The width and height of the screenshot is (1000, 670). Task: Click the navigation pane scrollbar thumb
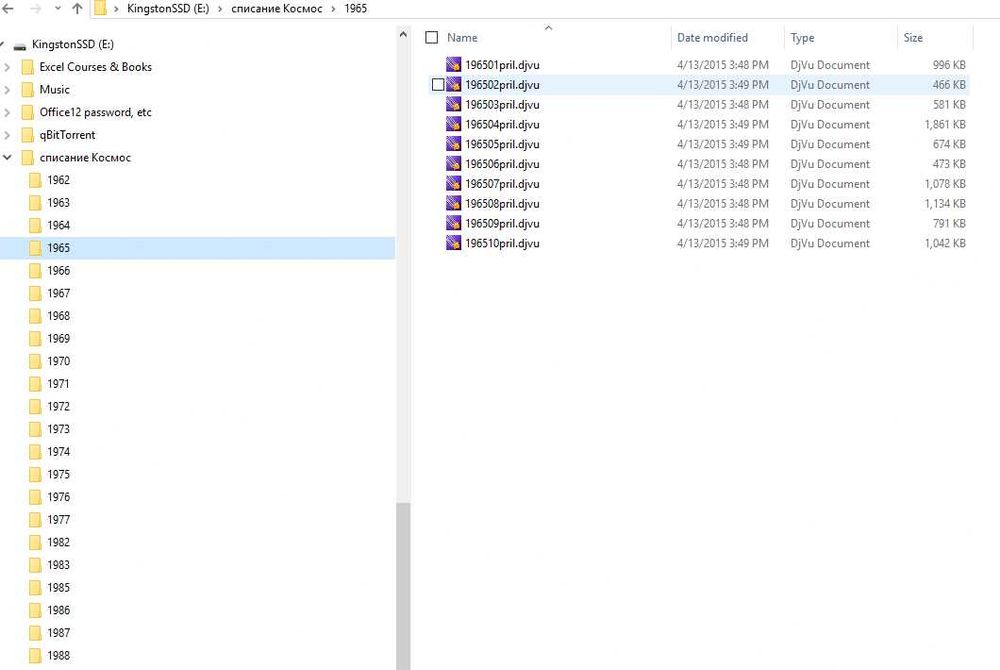pos(403,586)
